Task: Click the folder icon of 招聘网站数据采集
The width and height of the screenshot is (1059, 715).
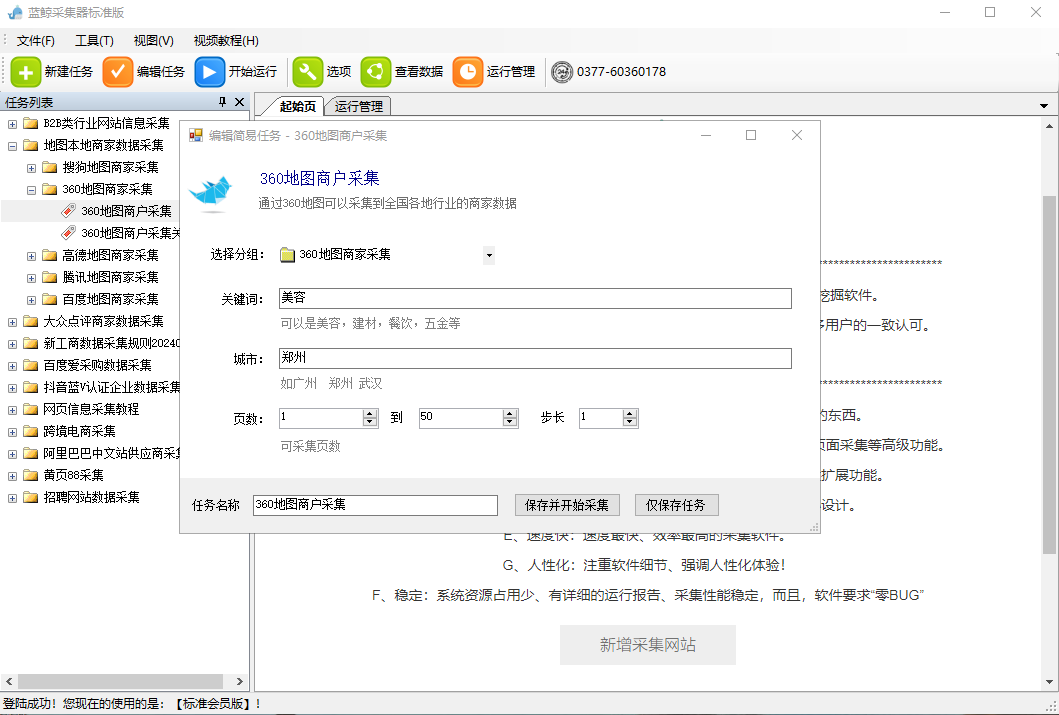Action: pyautogui.click(x=30, y=498)
